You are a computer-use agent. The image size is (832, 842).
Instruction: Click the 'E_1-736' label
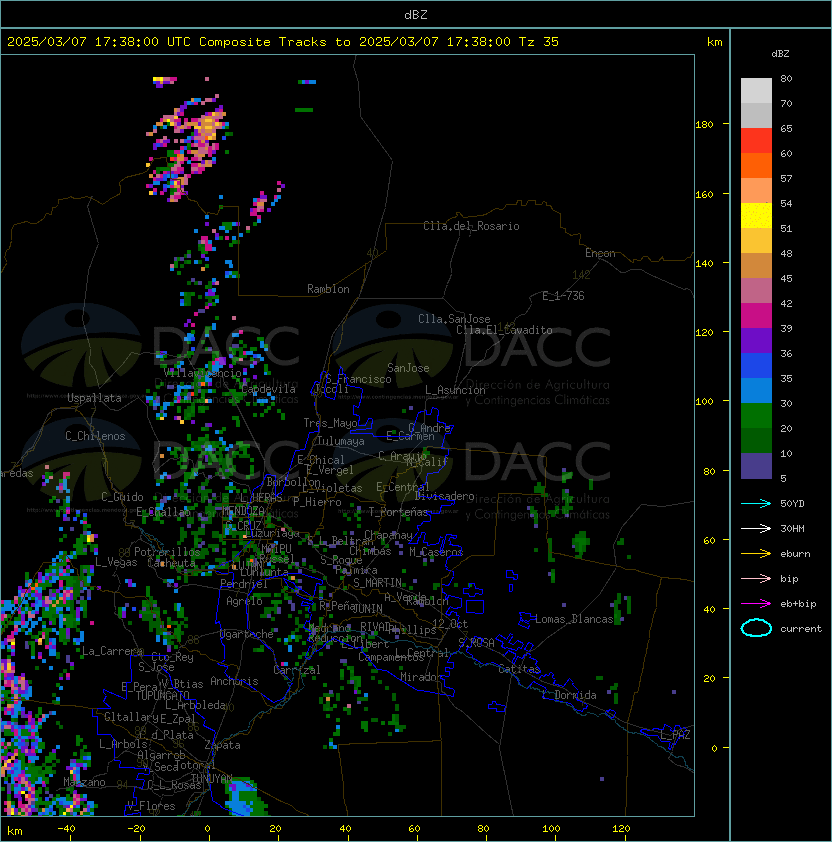coord(563,296)
